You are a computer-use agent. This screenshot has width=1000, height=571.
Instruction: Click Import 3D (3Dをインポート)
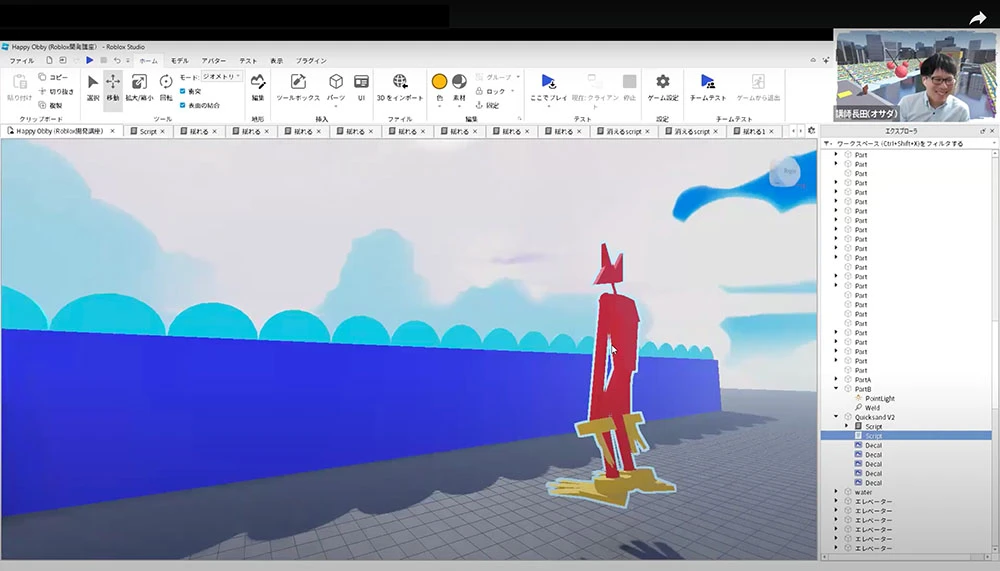tap(400, 87)
